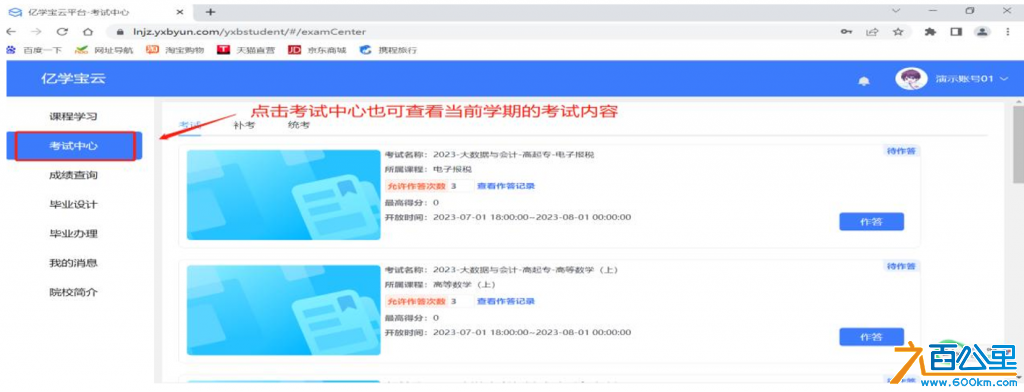Image resolution: width=1024 pixels, height=392 pixels.
Task: Click 作答 button for 电子报税 exam
Action: (x=871, y=221)
